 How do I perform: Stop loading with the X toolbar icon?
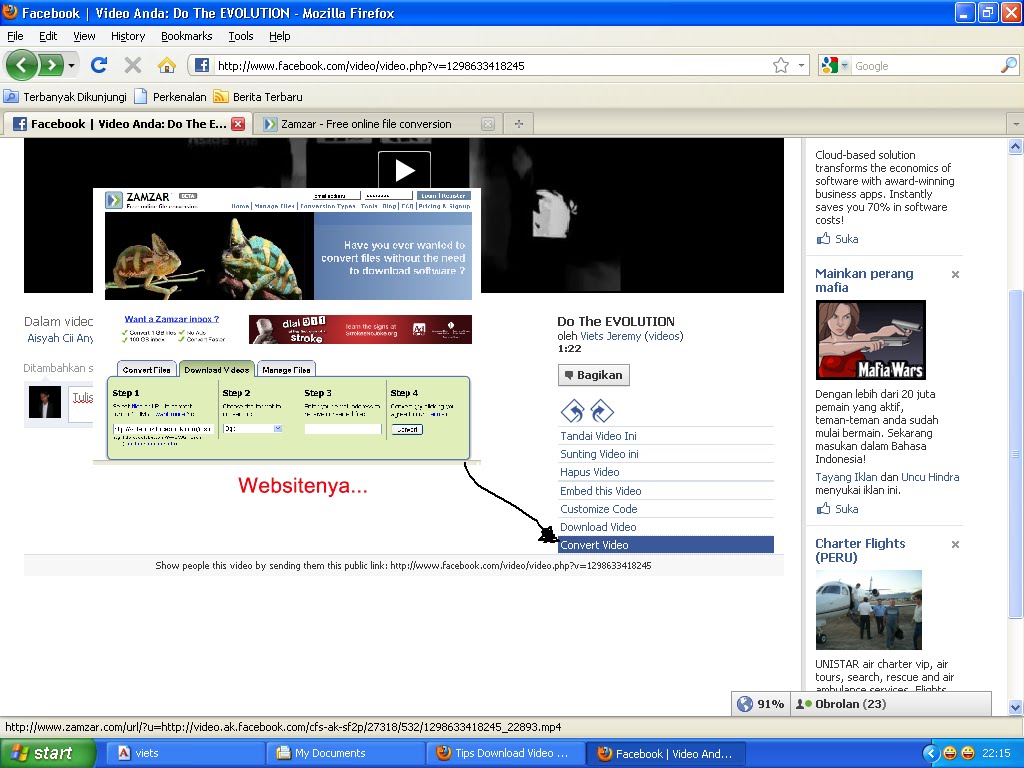coord(133,65)
